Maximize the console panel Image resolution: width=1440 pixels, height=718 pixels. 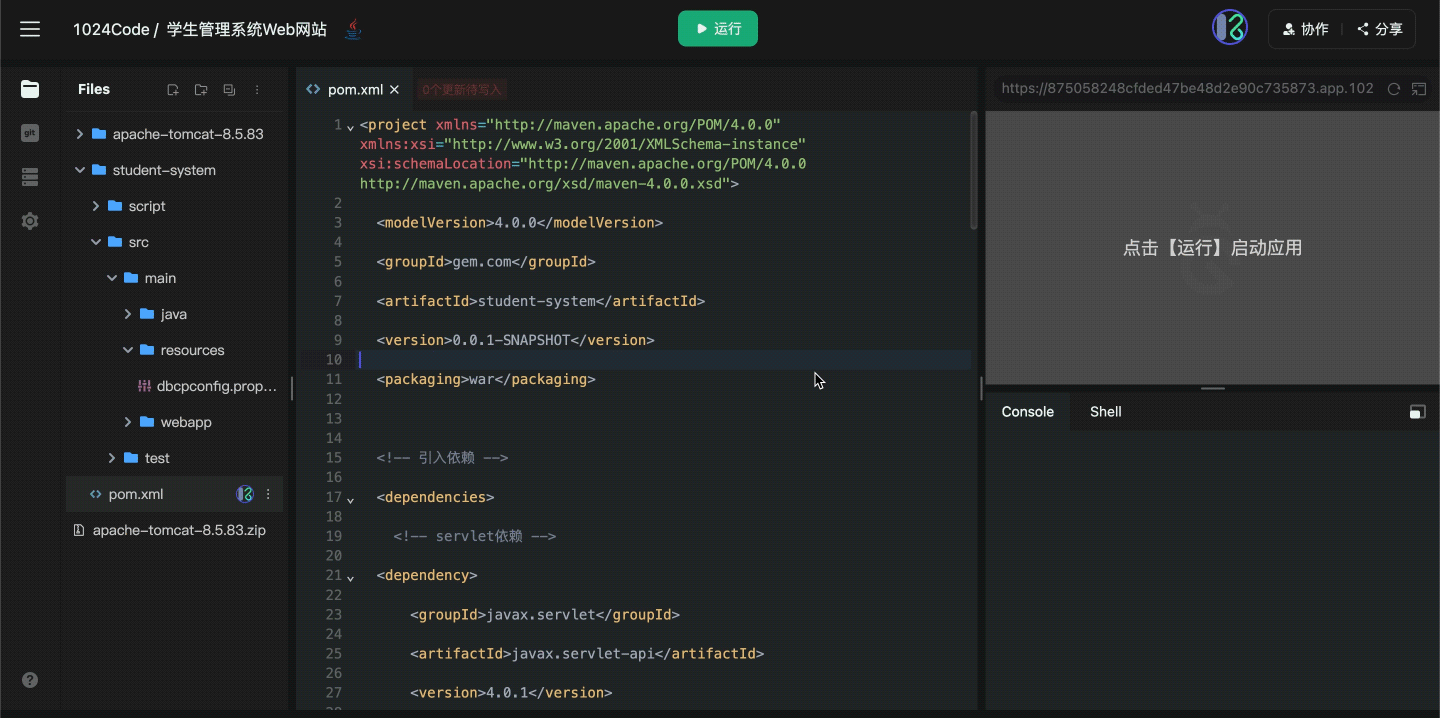[1417, 412]
